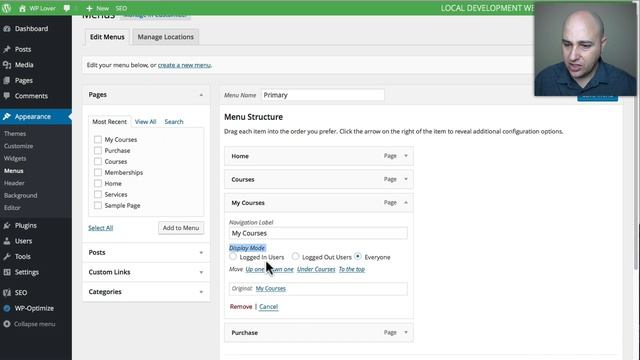This screenshot has width=640, height=360.
Task: Collapse the My Courses menu item arrow
Action: (406, 202)
